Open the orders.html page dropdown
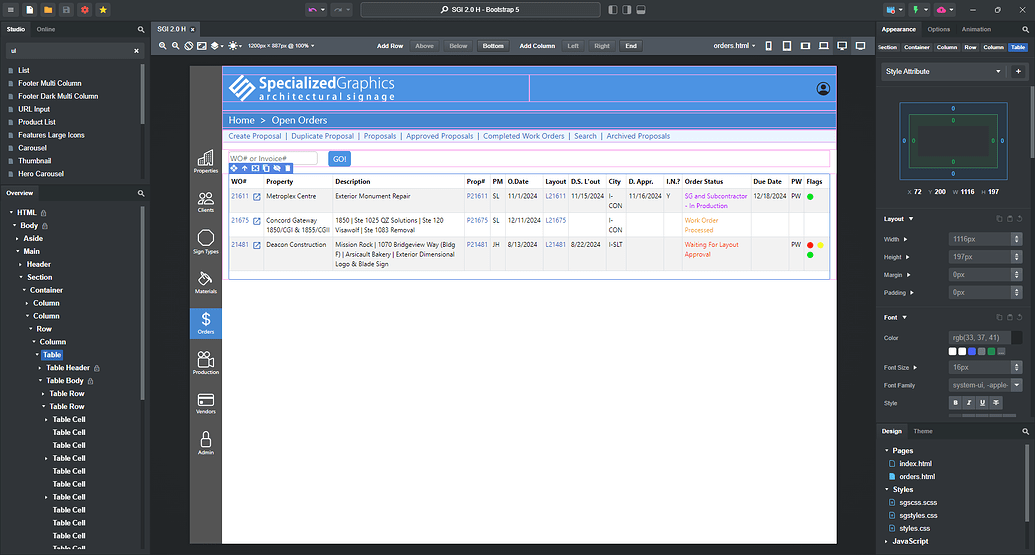Image resolution: width=1035 pixels, height=555 pixels. [x=734, y=46]
